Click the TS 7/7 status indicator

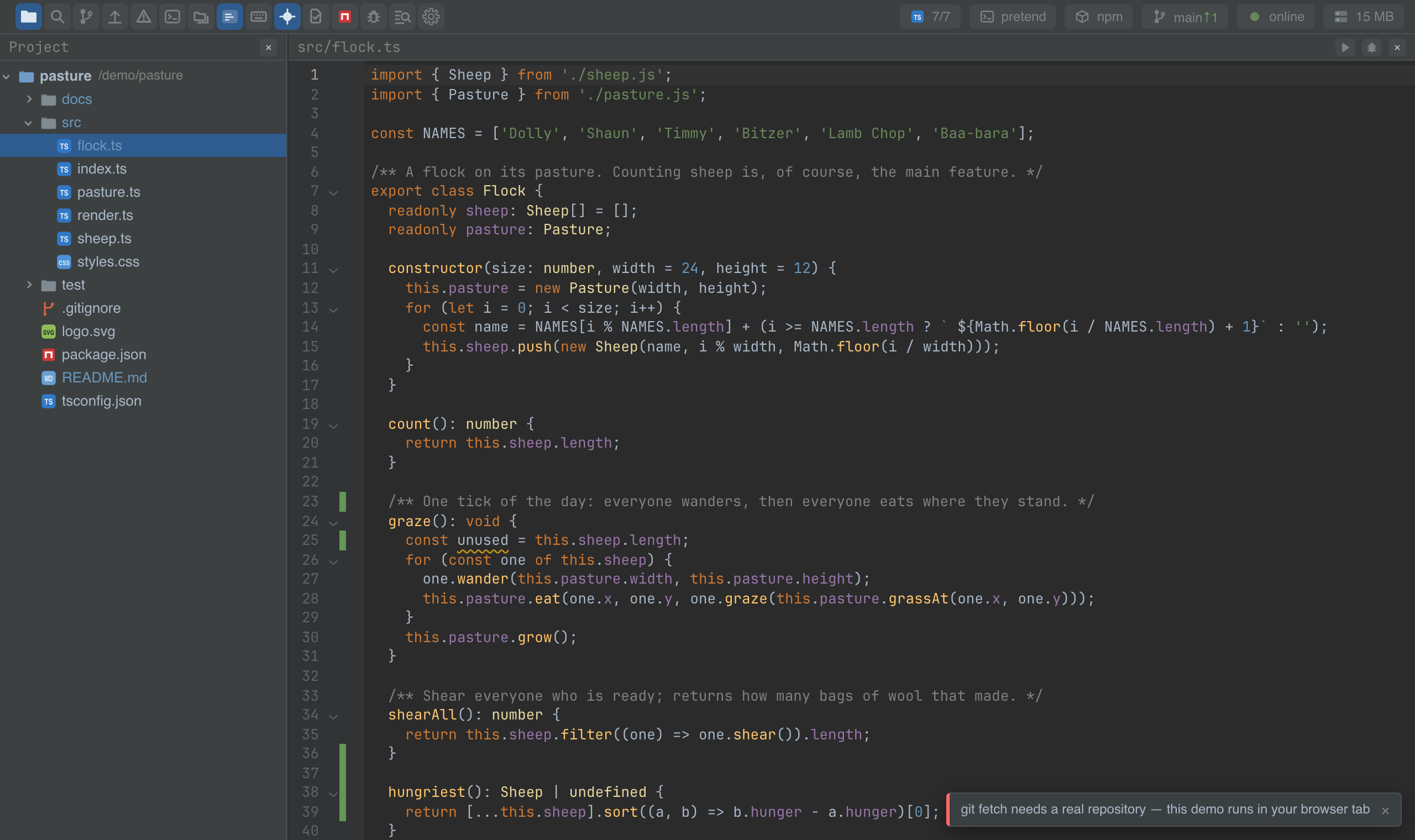tap(930, 17)
